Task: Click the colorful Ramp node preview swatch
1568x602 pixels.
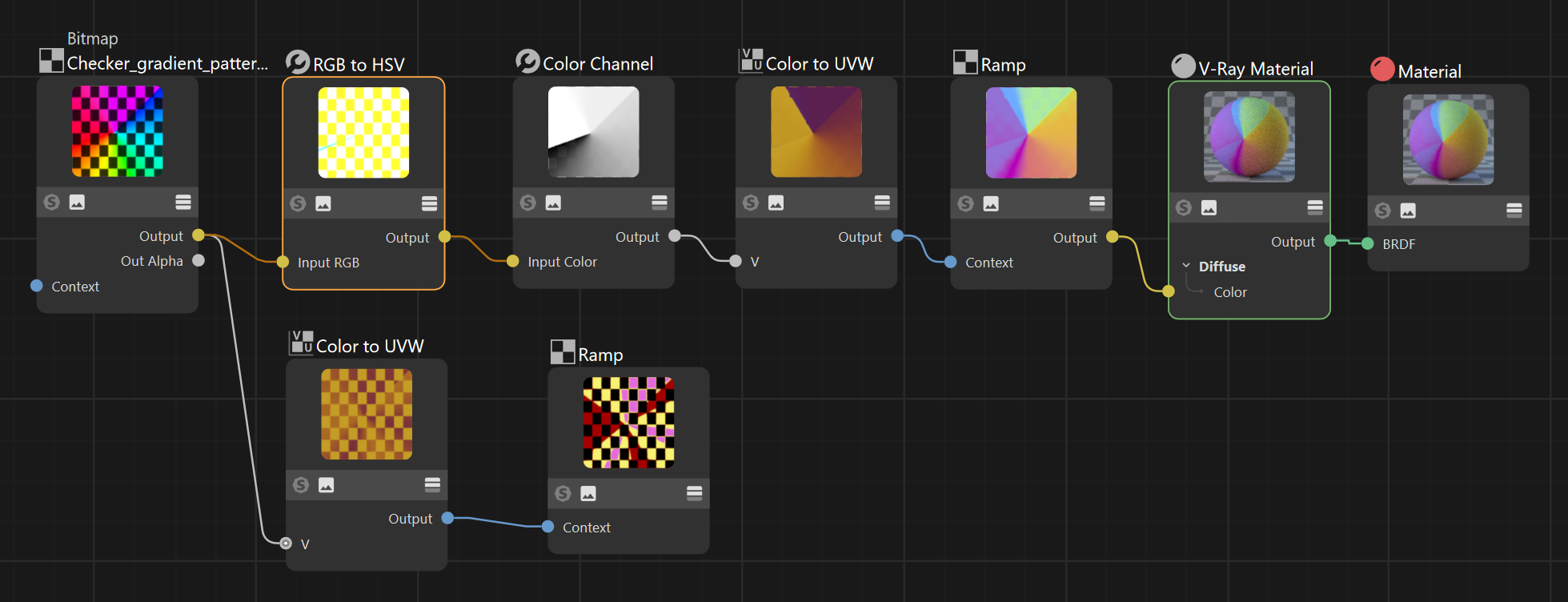Action: point(1031,133)
